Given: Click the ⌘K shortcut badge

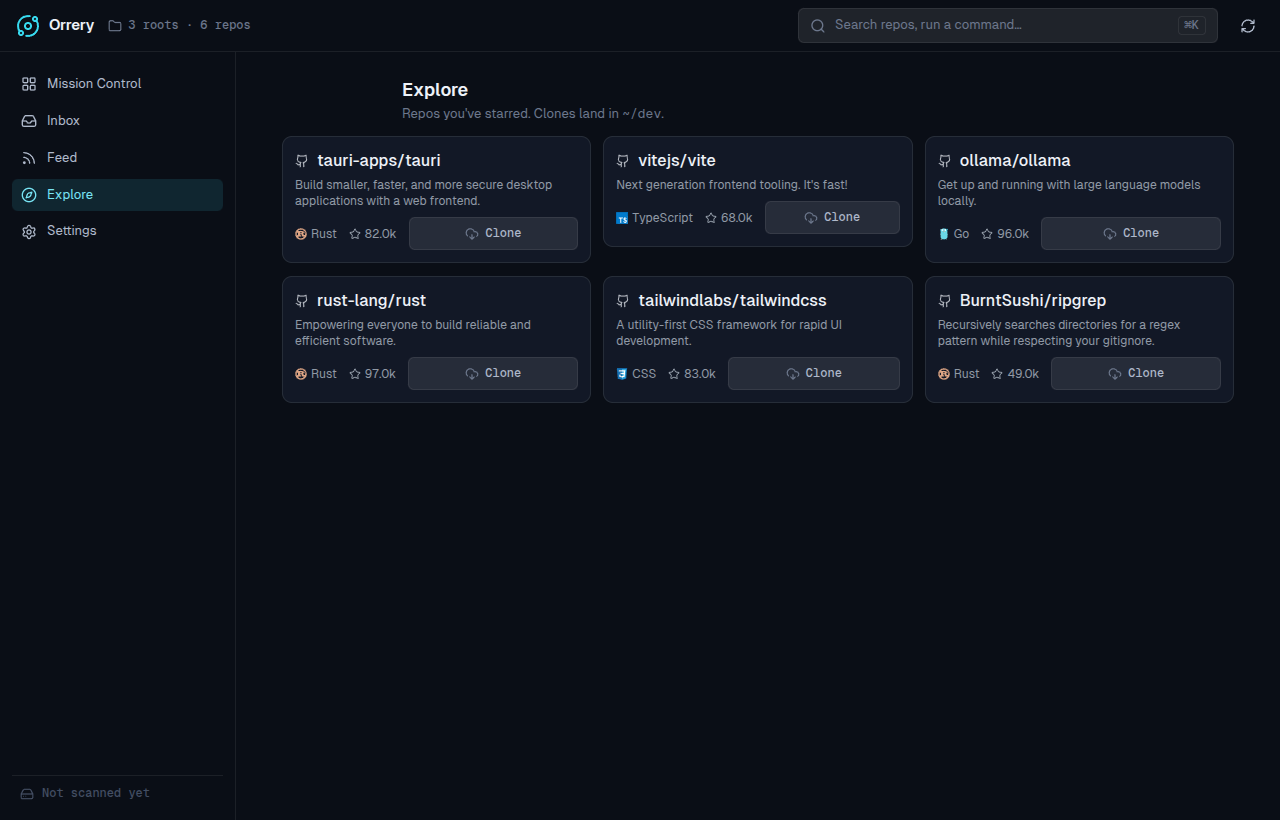Looking at the screenshot, I should tap(1191, 25).
